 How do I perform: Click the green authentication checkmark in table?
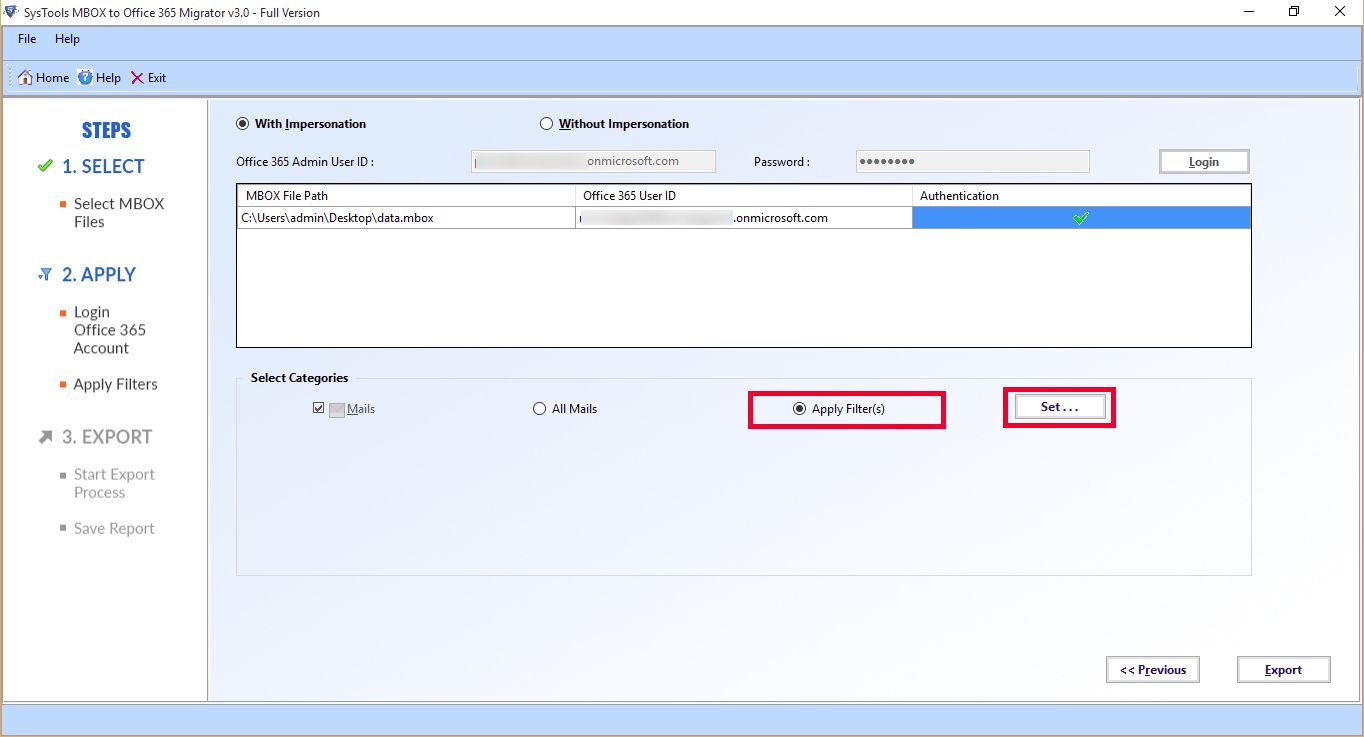pos(1080,218)
